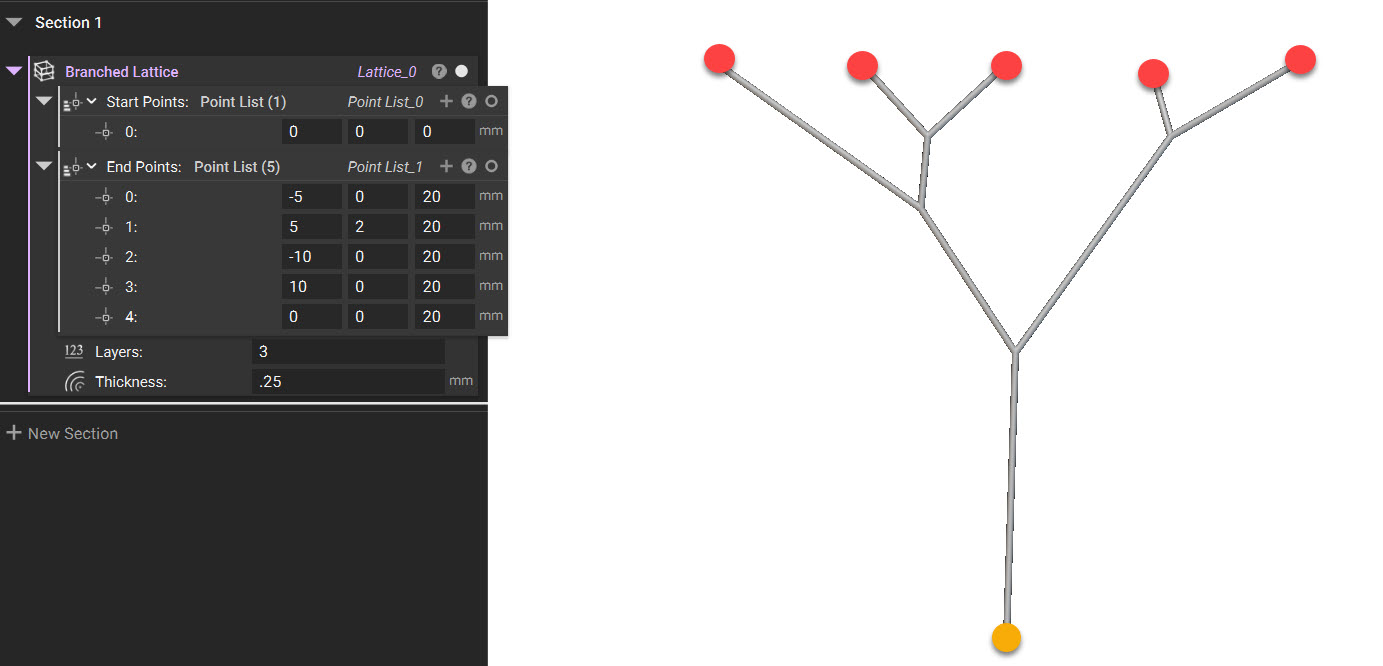
Task: Select the orange start point in viewport
Action: pyautogui.click(x=1006, y=637)
